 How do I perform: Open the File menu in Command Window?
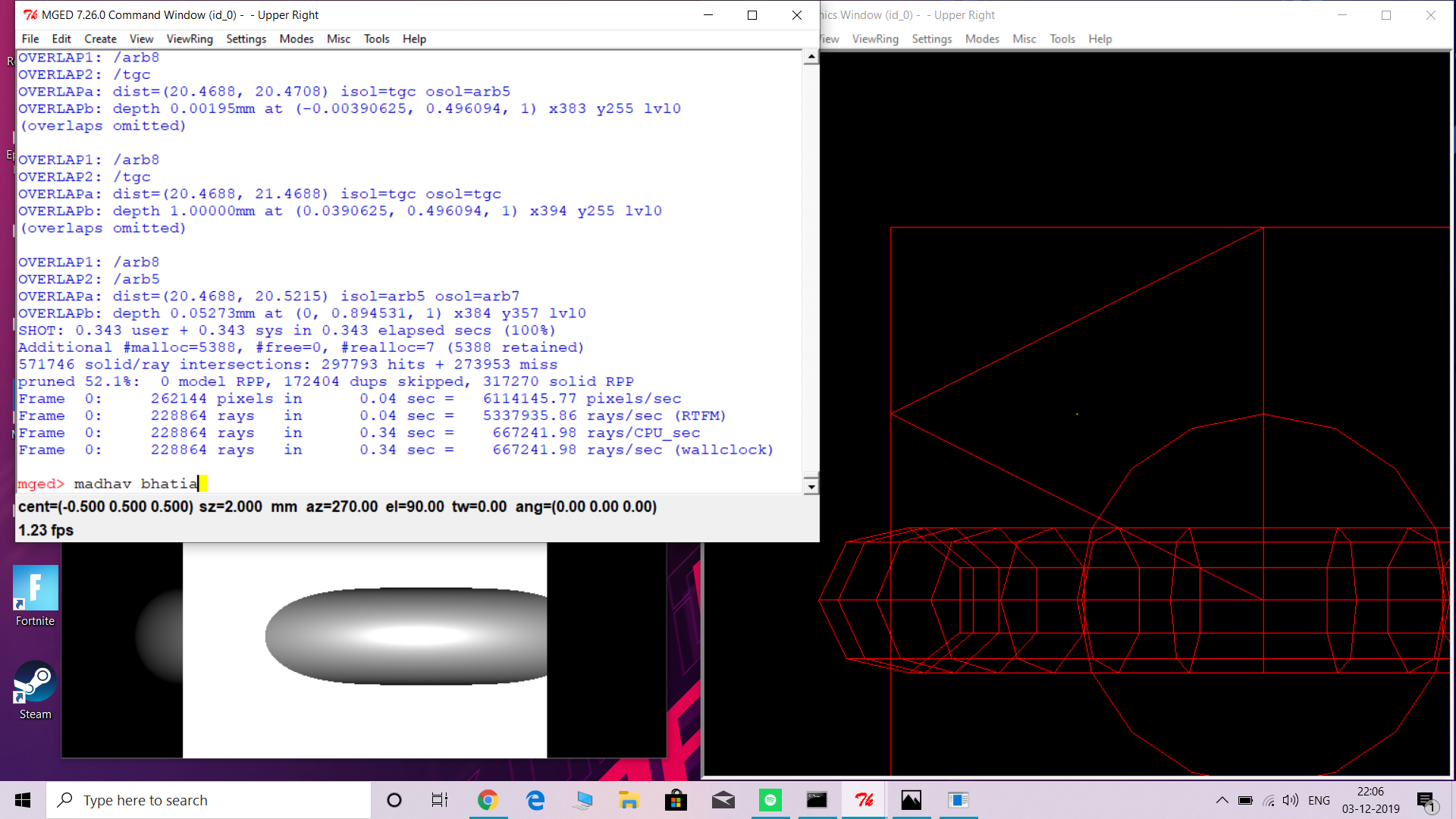(x=30, y=39)
